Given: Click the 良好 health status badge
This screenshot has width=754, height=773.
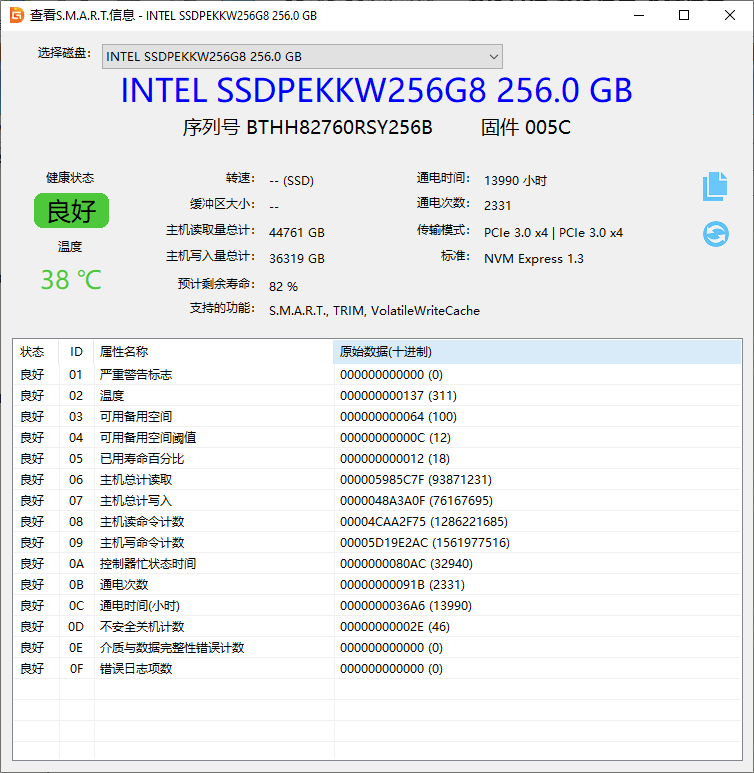Looking at the screenshot, I should 72,211.
